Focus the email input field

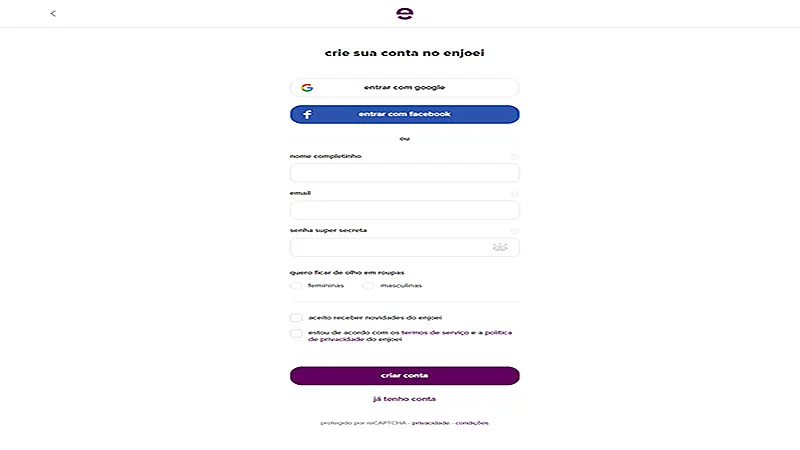coord(404,210)
